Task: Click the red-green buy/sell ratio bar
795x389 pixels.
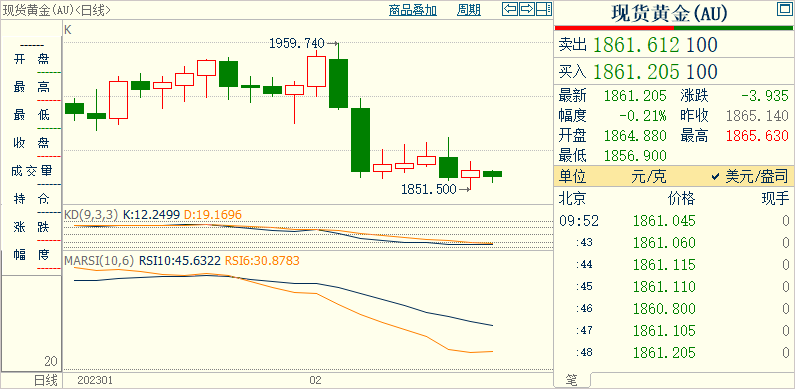Action: click(674, 28)
